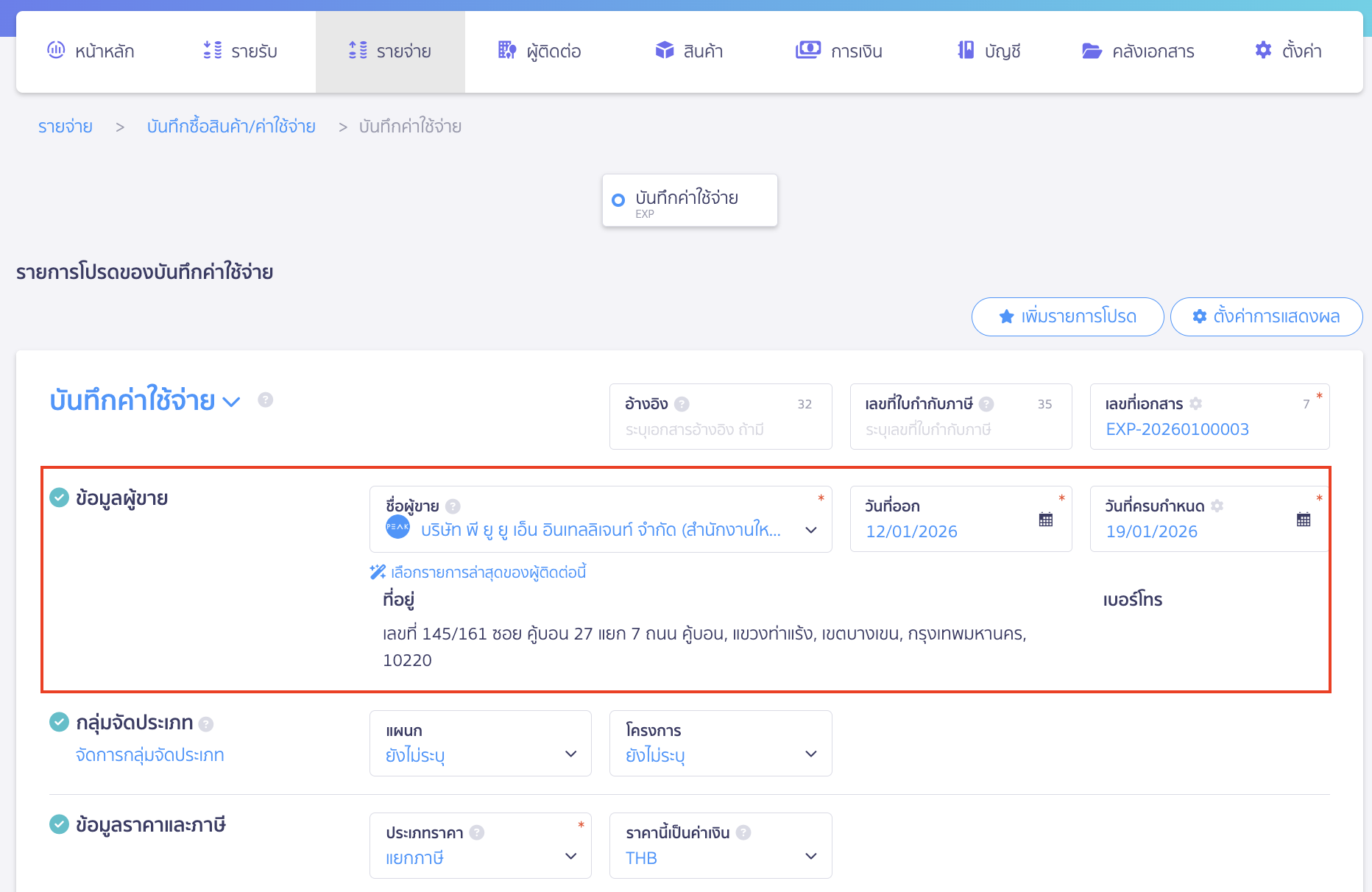Click the จัดการกลุ่มจัดประเภท link
The height and width of the screenshot is (892, 1372).
pos(150,755)
